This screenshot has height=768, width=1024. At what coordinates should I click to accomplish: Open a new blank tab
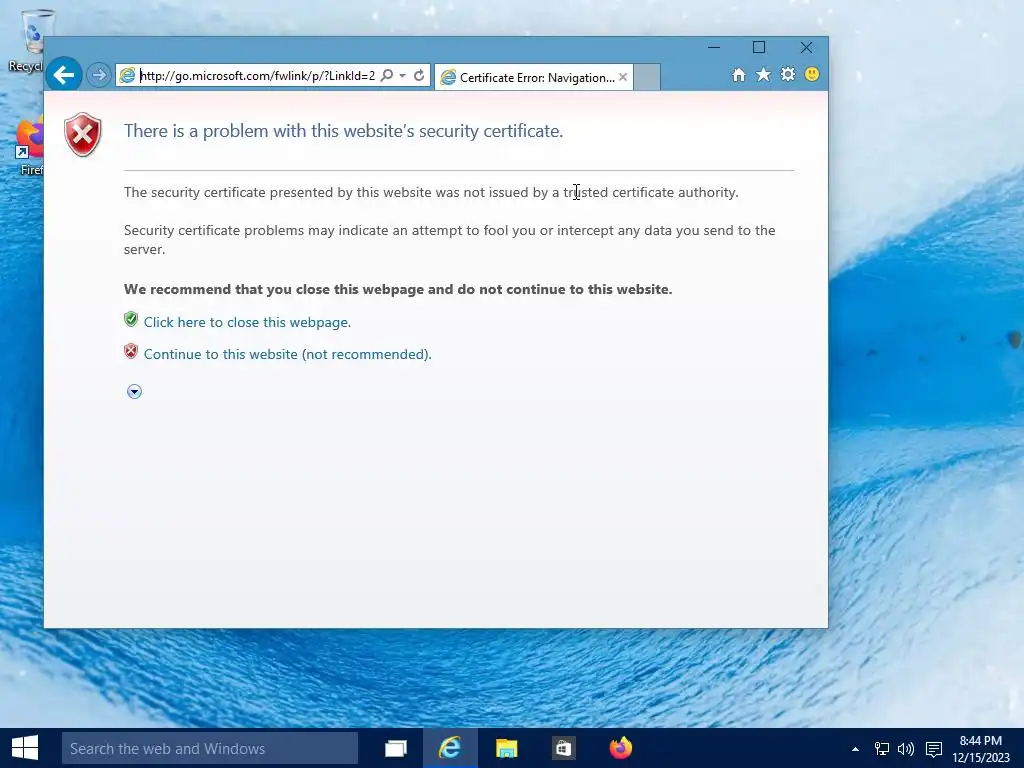(647, 77)
